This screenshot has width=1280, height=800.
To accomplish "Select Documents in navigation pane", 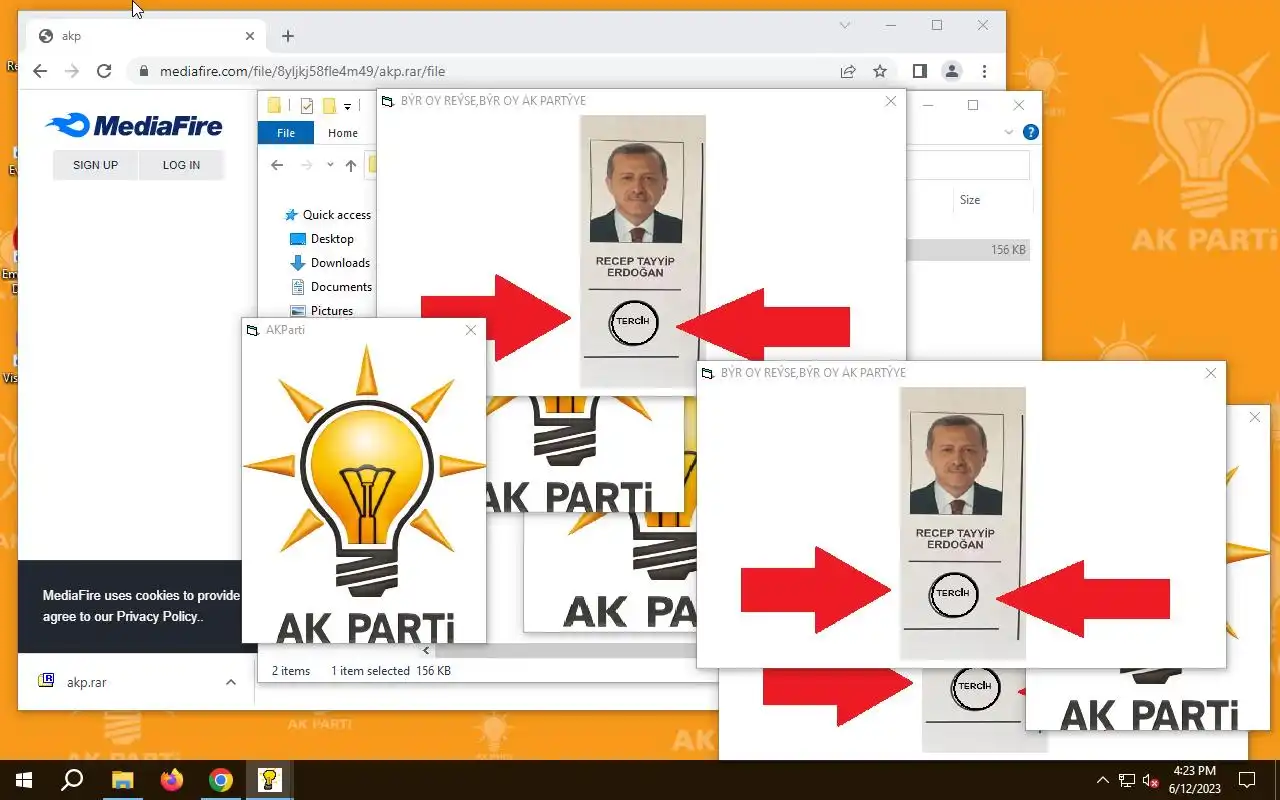I will point(331,287).
